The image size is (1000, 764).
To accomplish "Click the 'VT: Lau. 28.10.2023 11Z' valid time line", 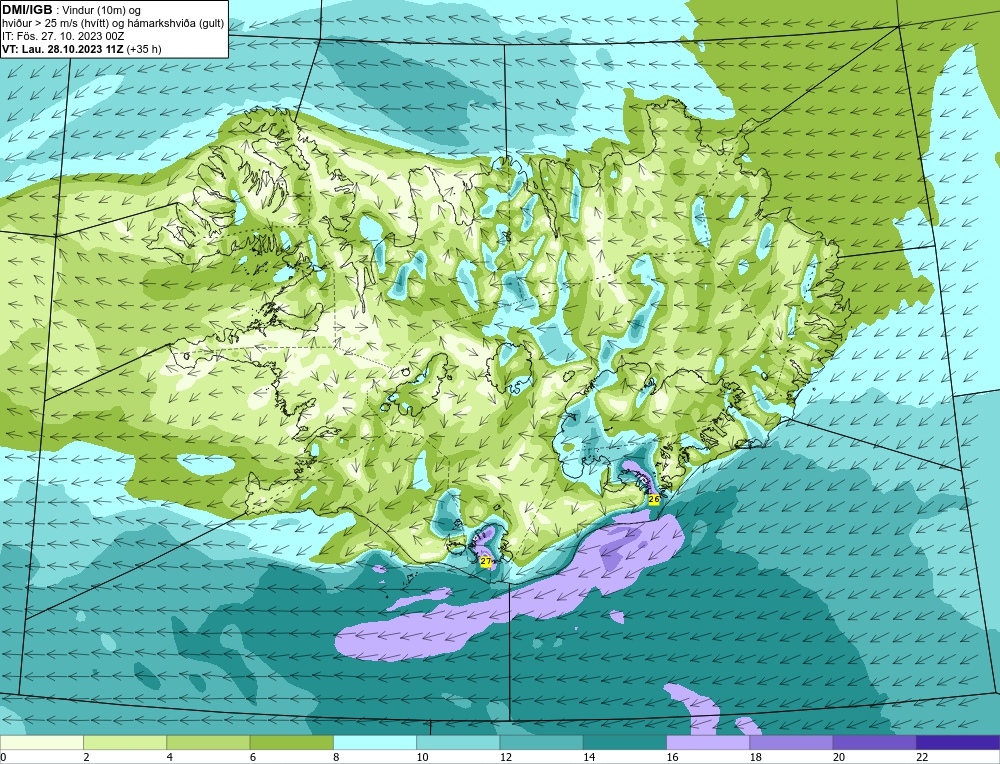I will point(62,49).
